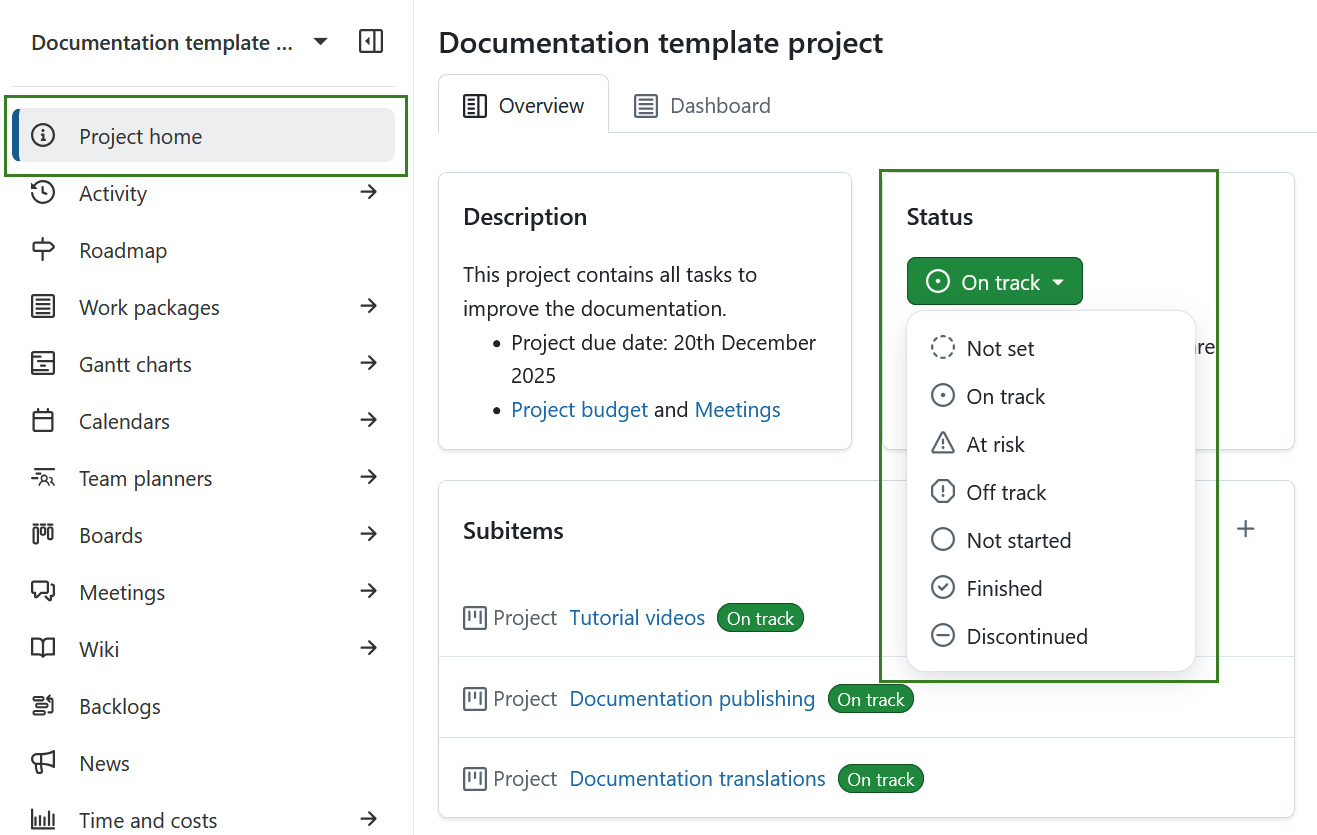The width and height of the screenshot is (1317, 835).
Task: Switch to the Dashboard tab
Action: [702, 105]
